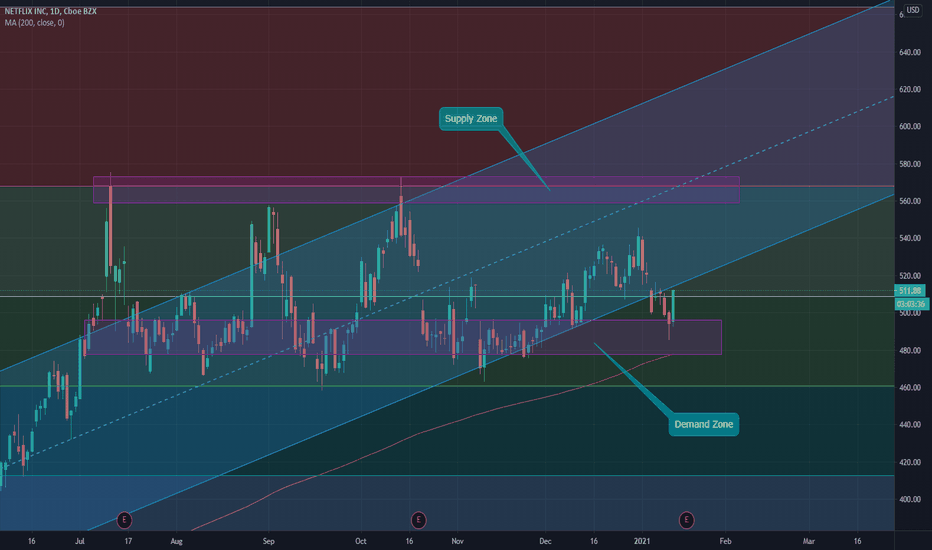Click the 480.00 price axis label

point(910,350)
